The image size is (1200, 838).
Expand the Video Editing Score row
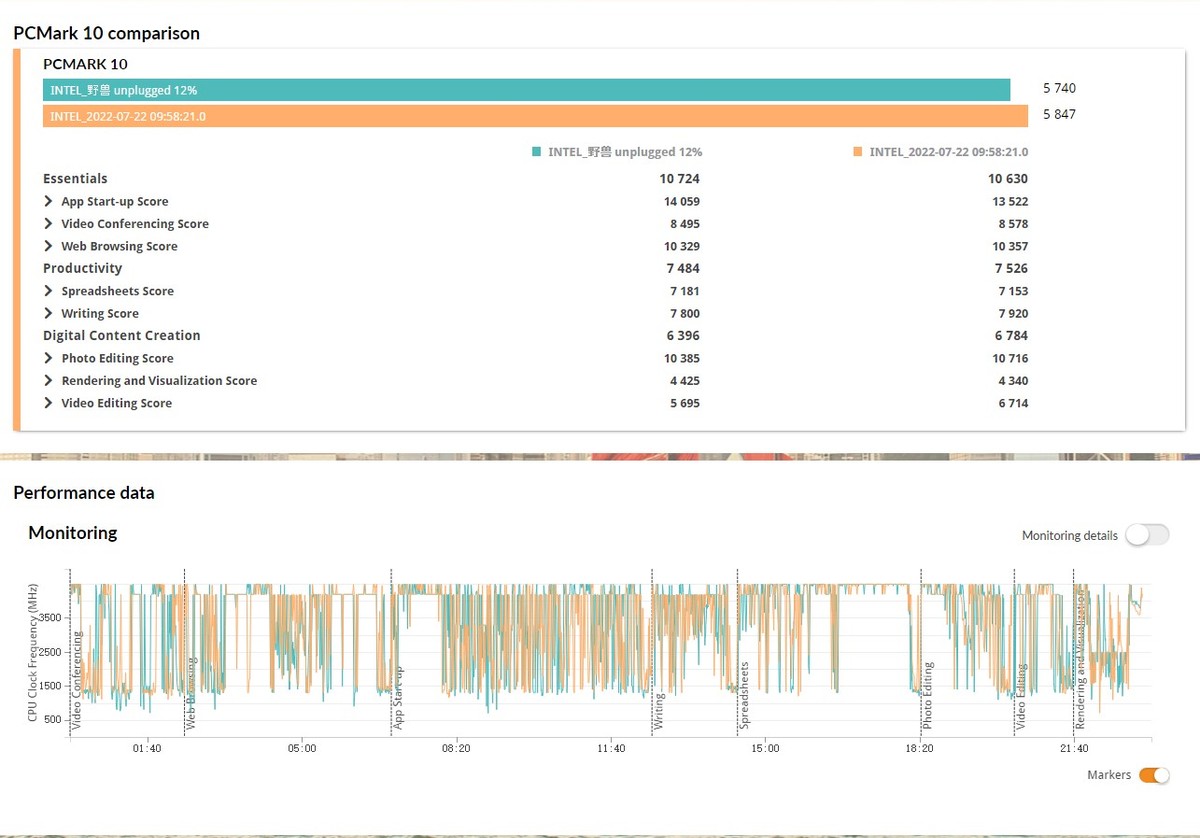click(48, 403)
